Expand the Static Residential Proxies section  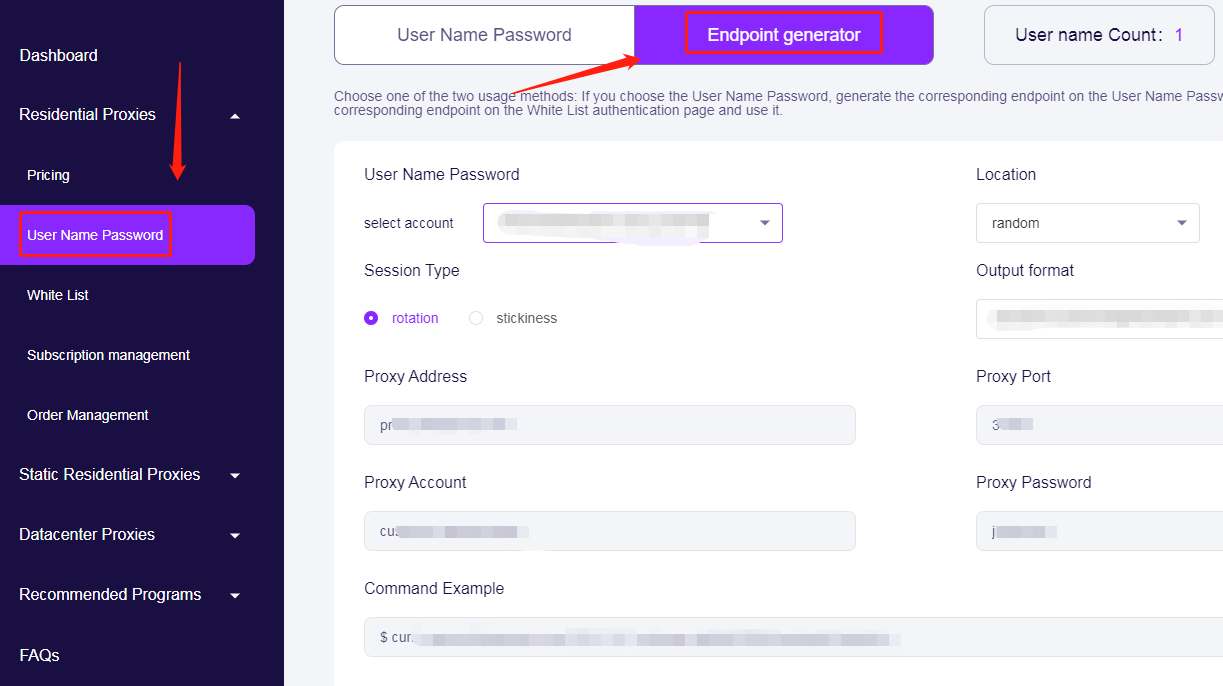point(235,475)
